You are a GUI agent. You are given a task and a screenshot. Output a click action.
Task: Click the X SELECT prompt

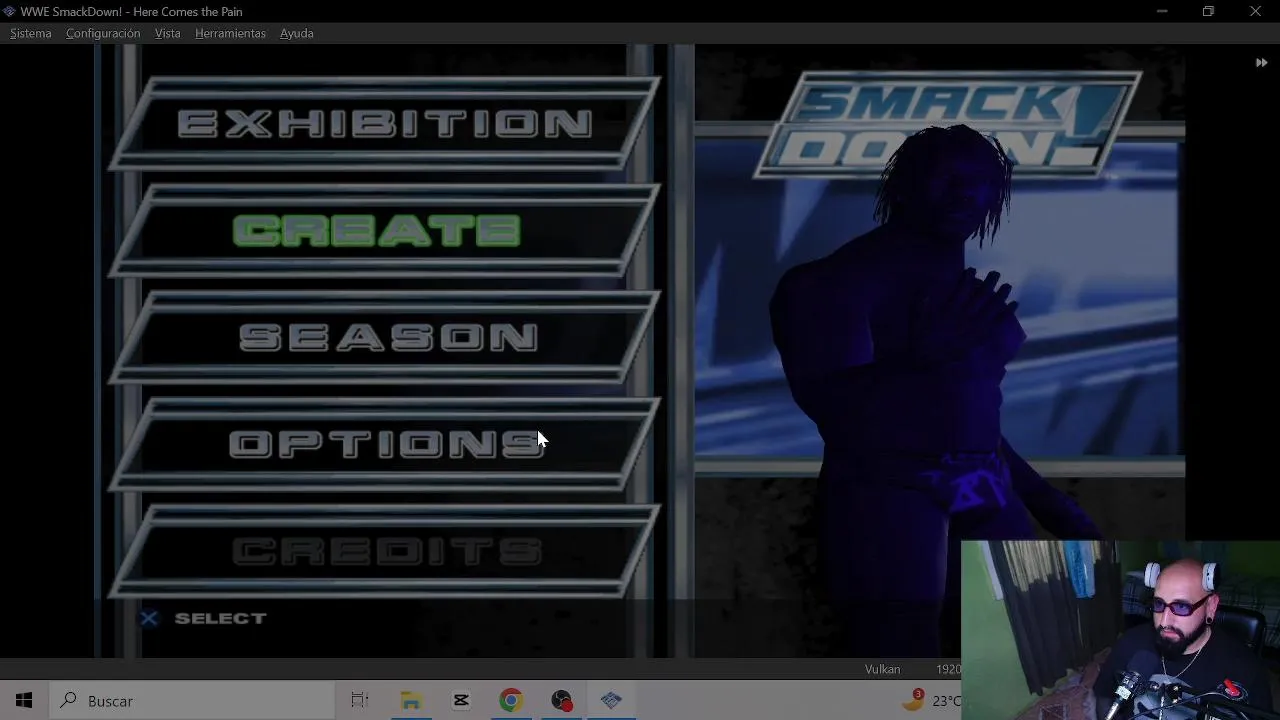point(204,618)
